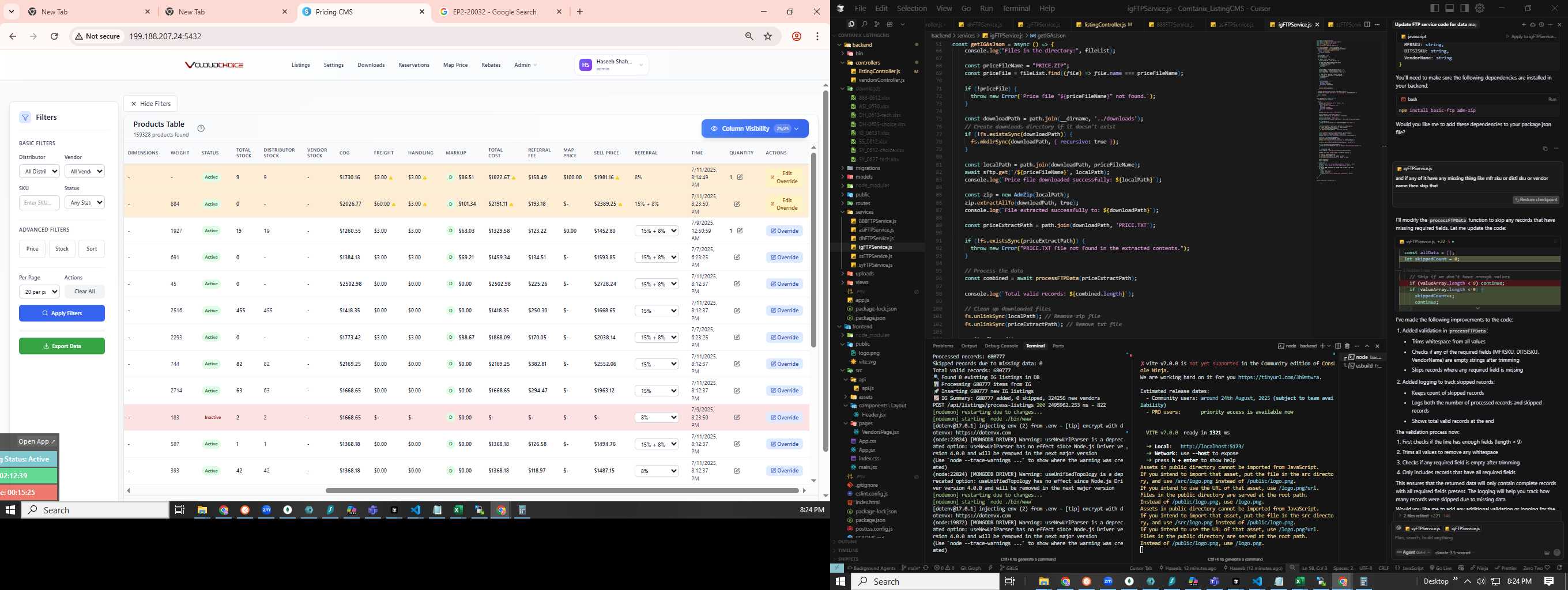Expand models folder in Cursor explorer
Viewport: 1568px width, 590px height.
pyautogui.click(x=864, y=177)
